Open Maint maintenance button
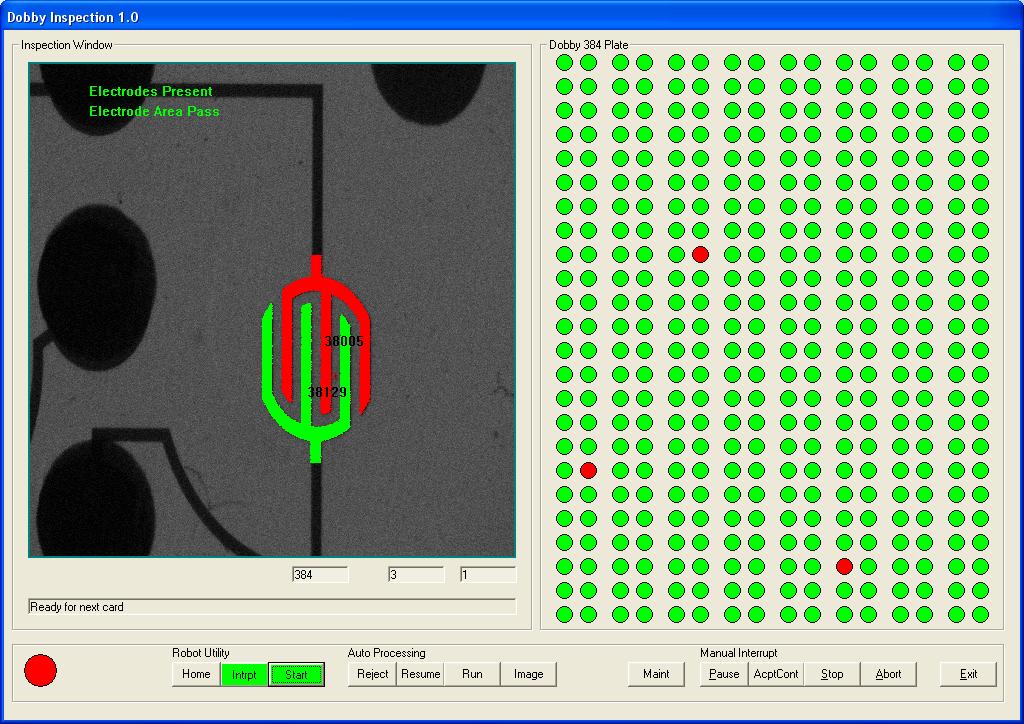 pyautogui.click(x=656, y=674)
